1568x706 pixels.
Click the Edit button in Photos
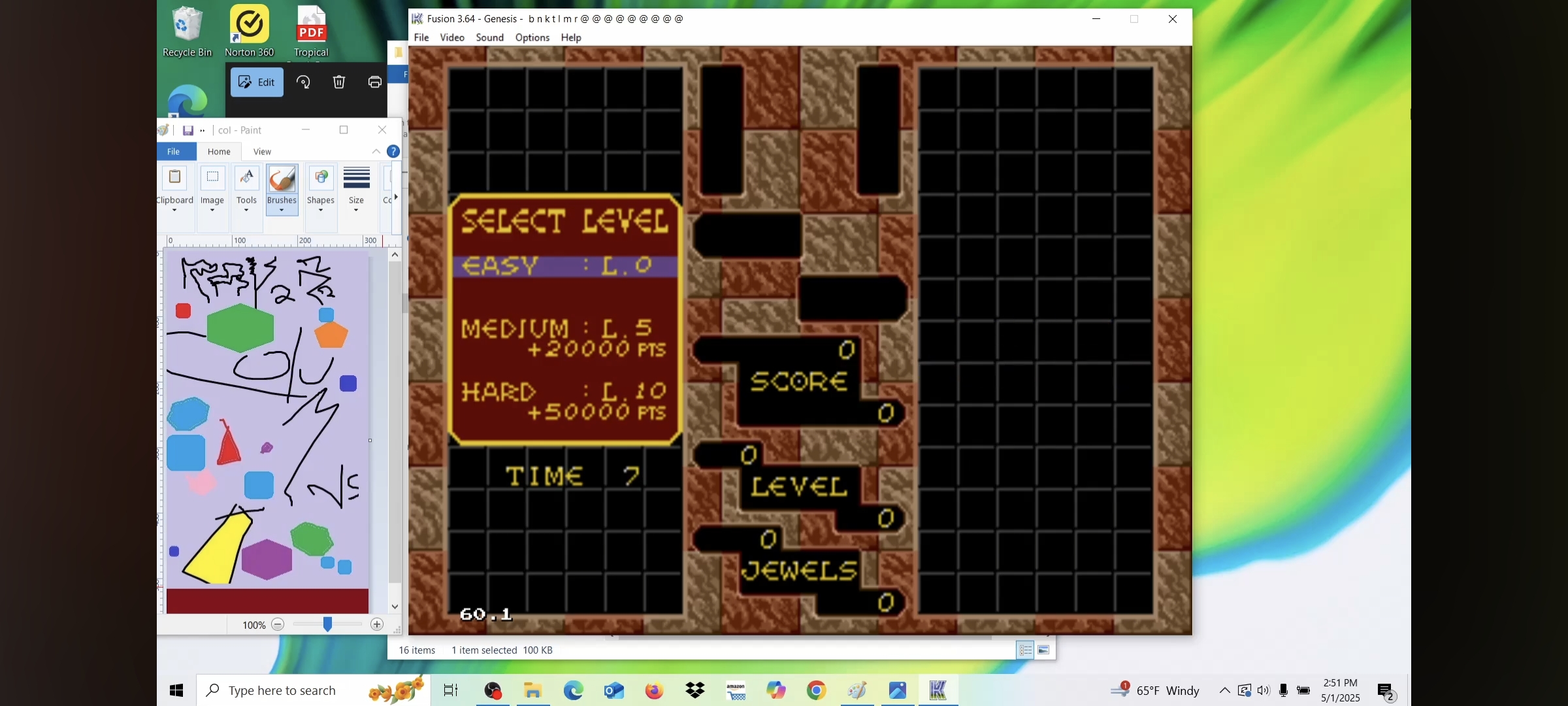coord(257,82)
